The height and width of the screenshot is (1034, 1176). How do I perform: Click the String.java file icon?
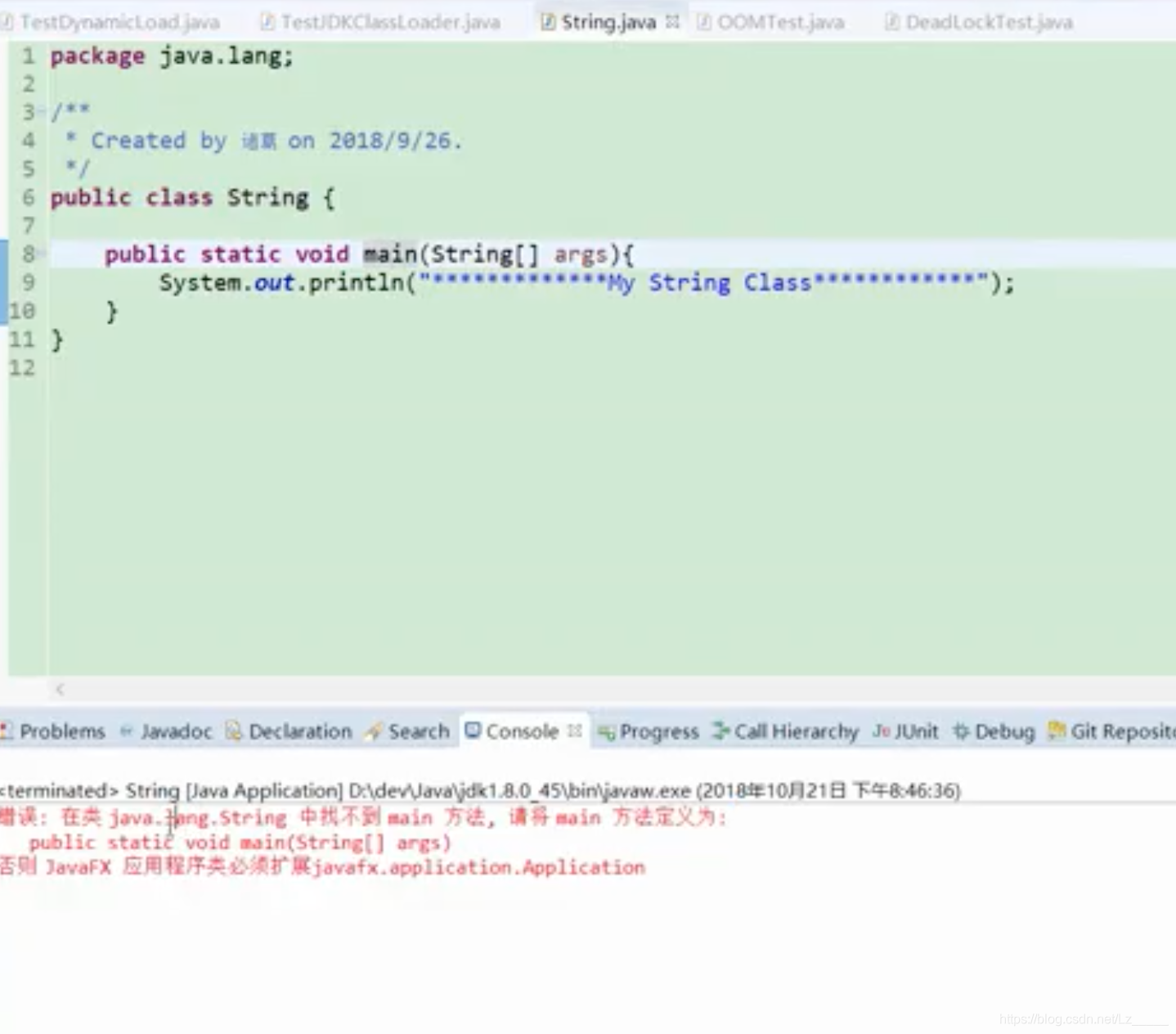click(548, 22)
